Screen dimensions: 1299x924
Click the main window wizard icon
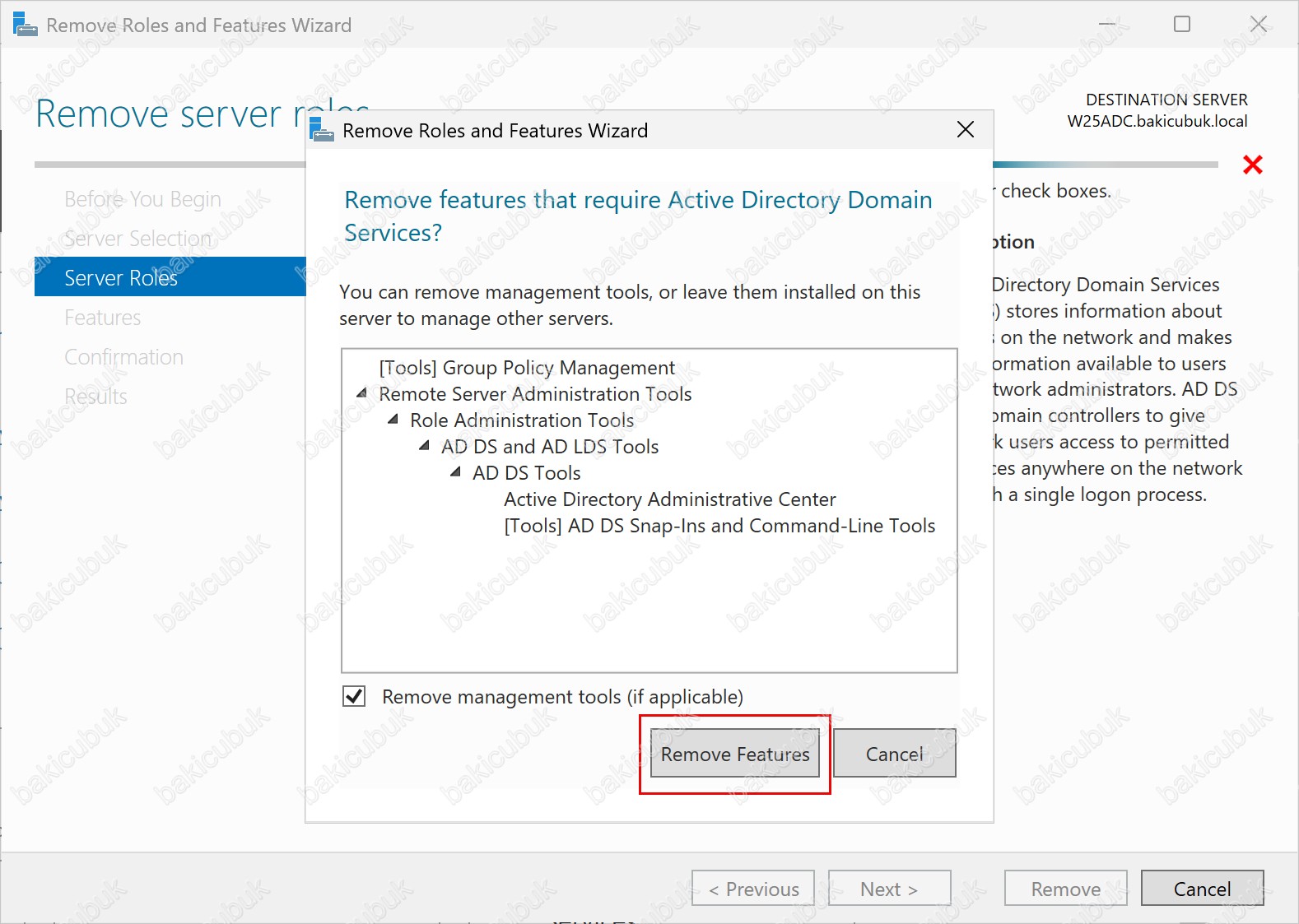coord(25,25)
